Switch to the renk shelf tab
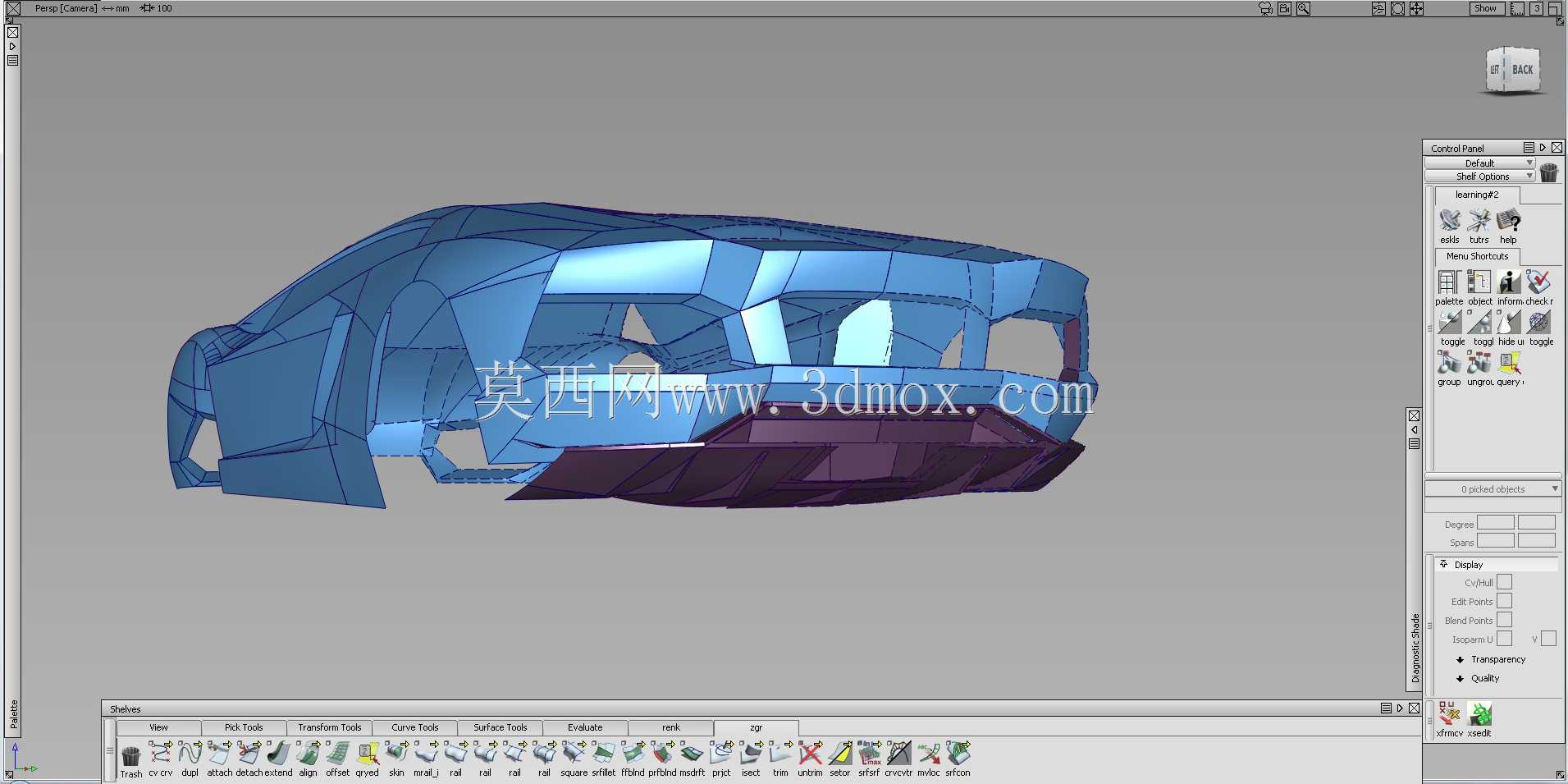The width and height of the screenshot is (1568, 784). pyautogui.click(x=670, y=727)
